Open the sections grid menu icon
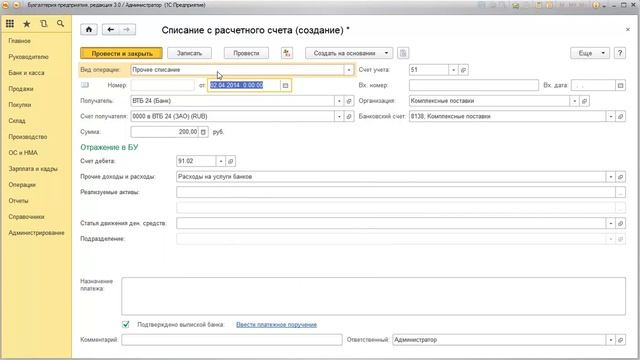The height and width of the screenshot is (360, 640). click(x=10, y=24)
